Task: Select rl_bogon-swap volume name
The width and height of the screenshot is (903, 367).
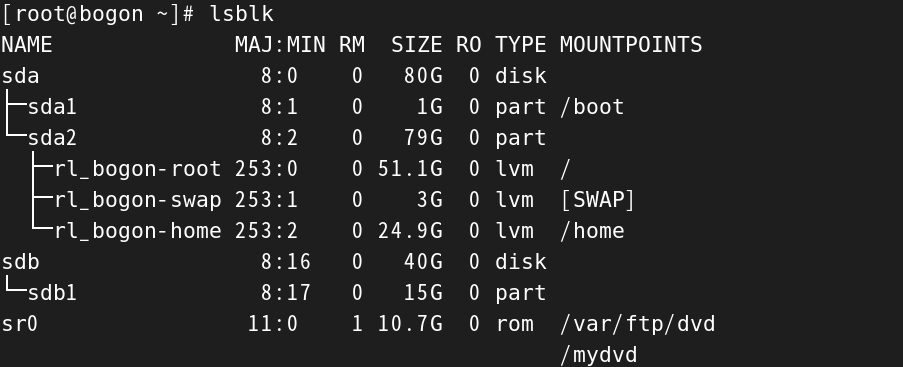Action: pos(138,200)
